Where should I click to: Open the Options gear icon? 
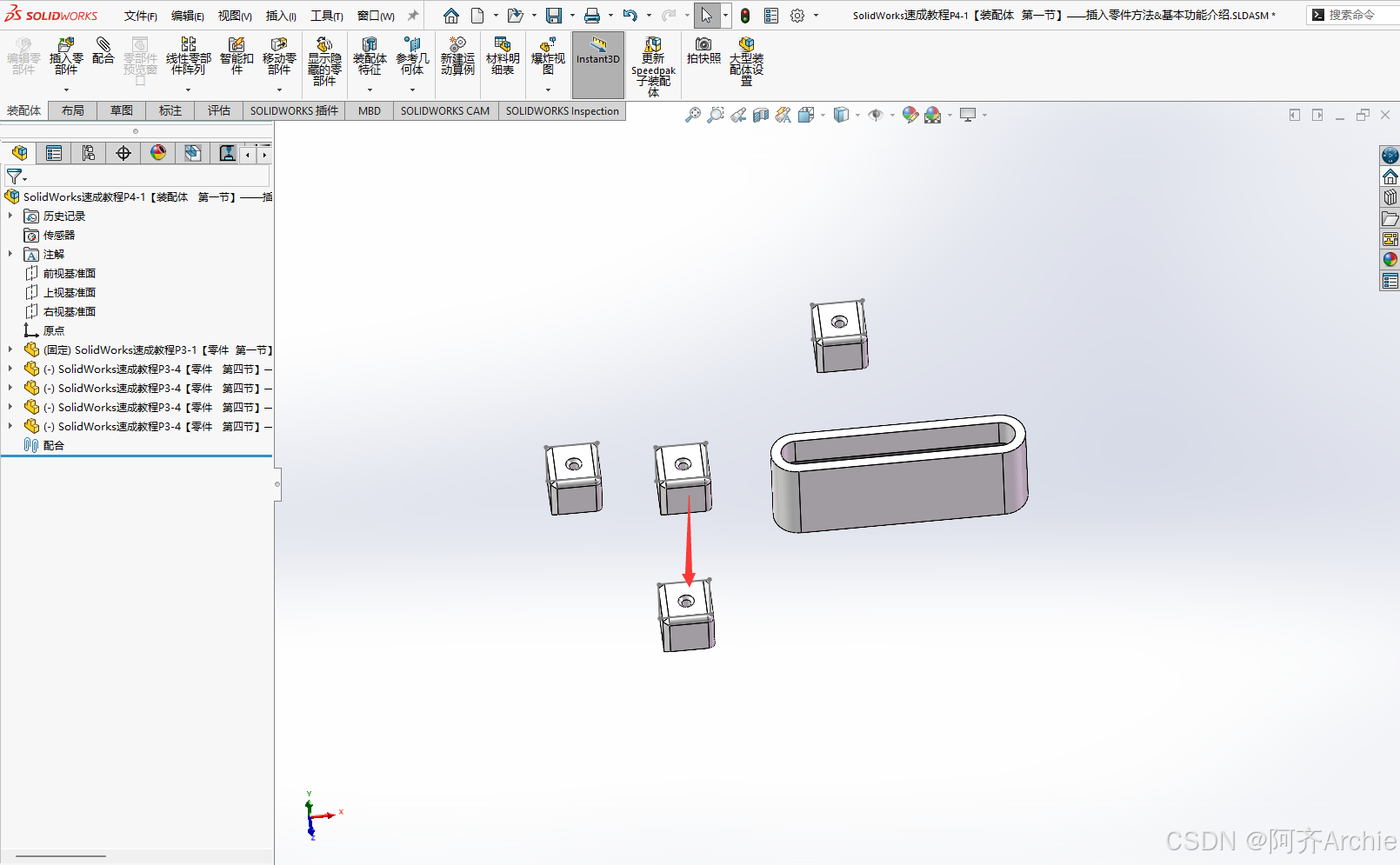click(x=797, y=16)
